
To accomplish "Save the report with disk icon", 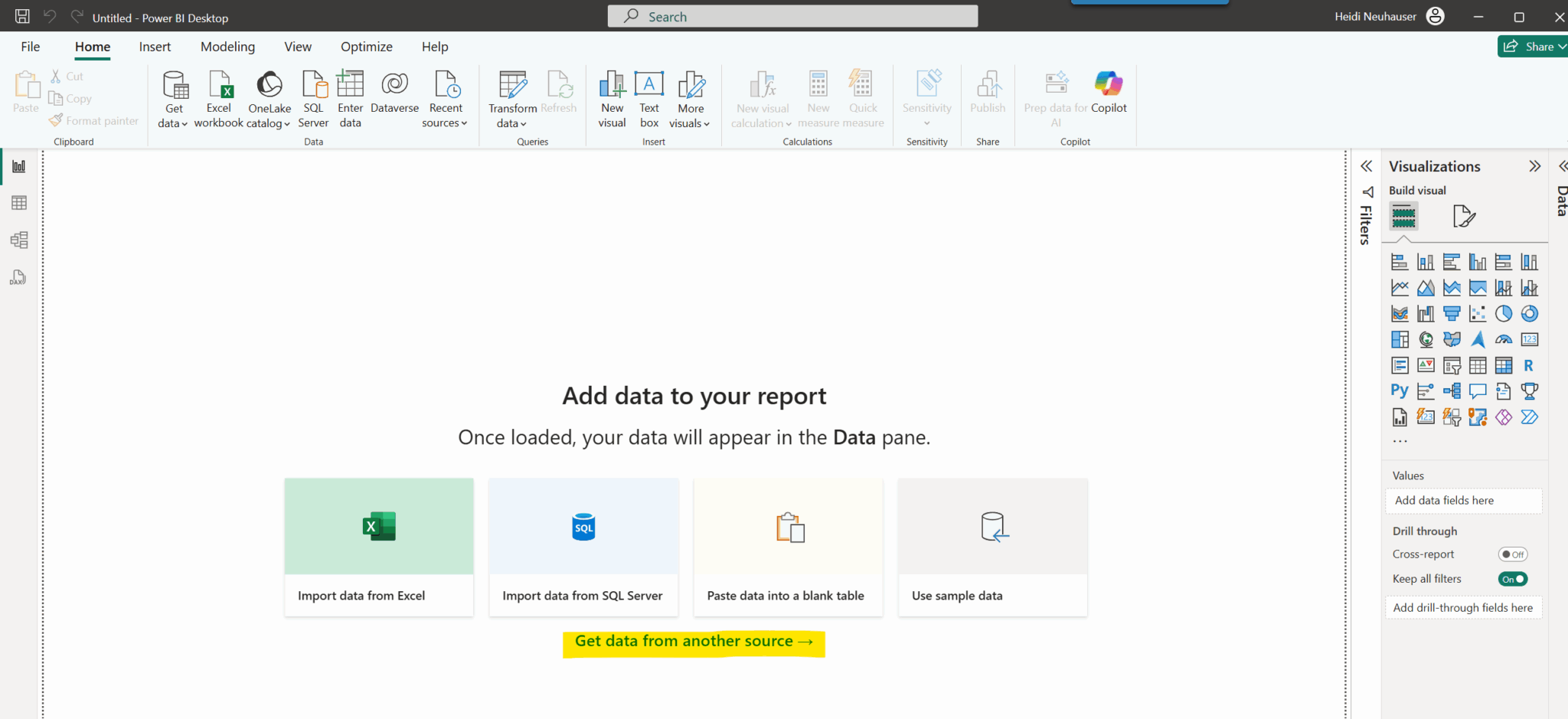I will 22,16.
